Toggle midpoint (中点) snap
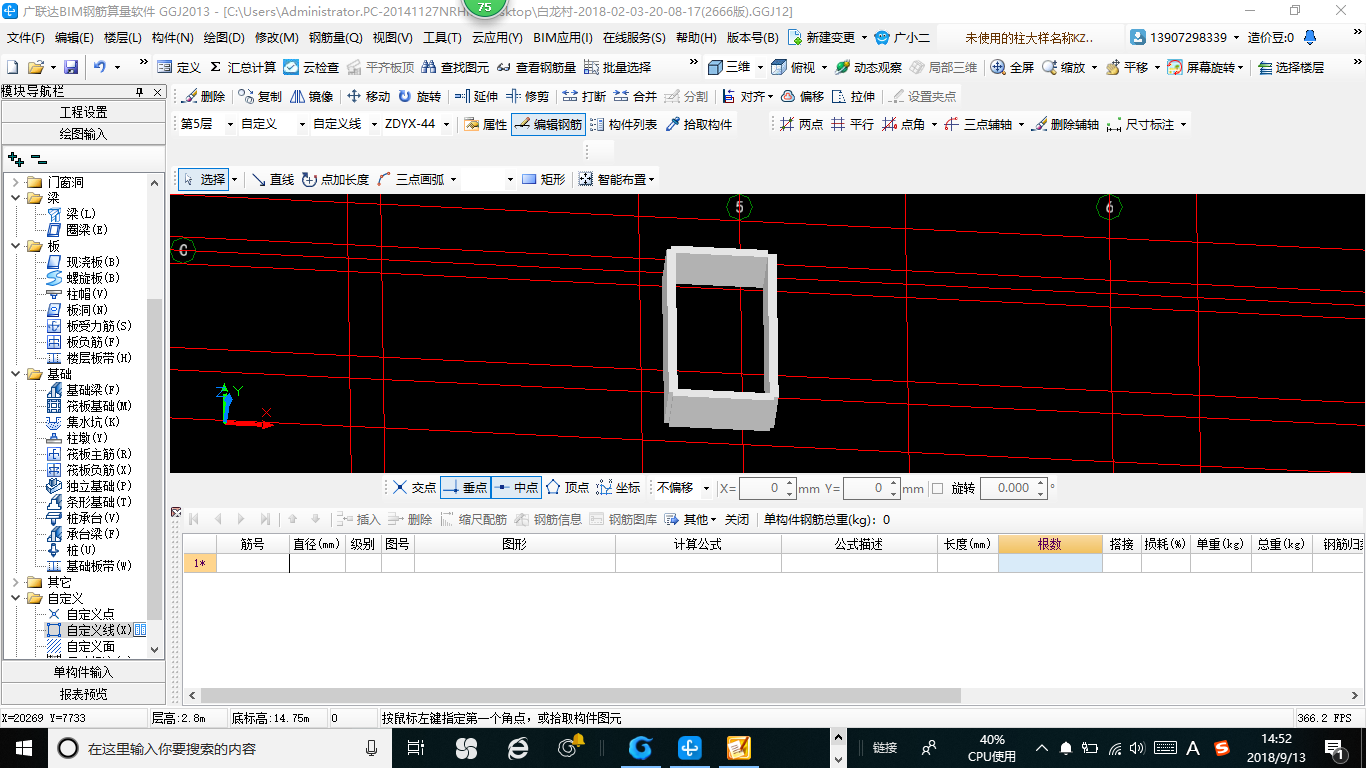The width and height of the screenshot is (1366, 768). (516, 488)
